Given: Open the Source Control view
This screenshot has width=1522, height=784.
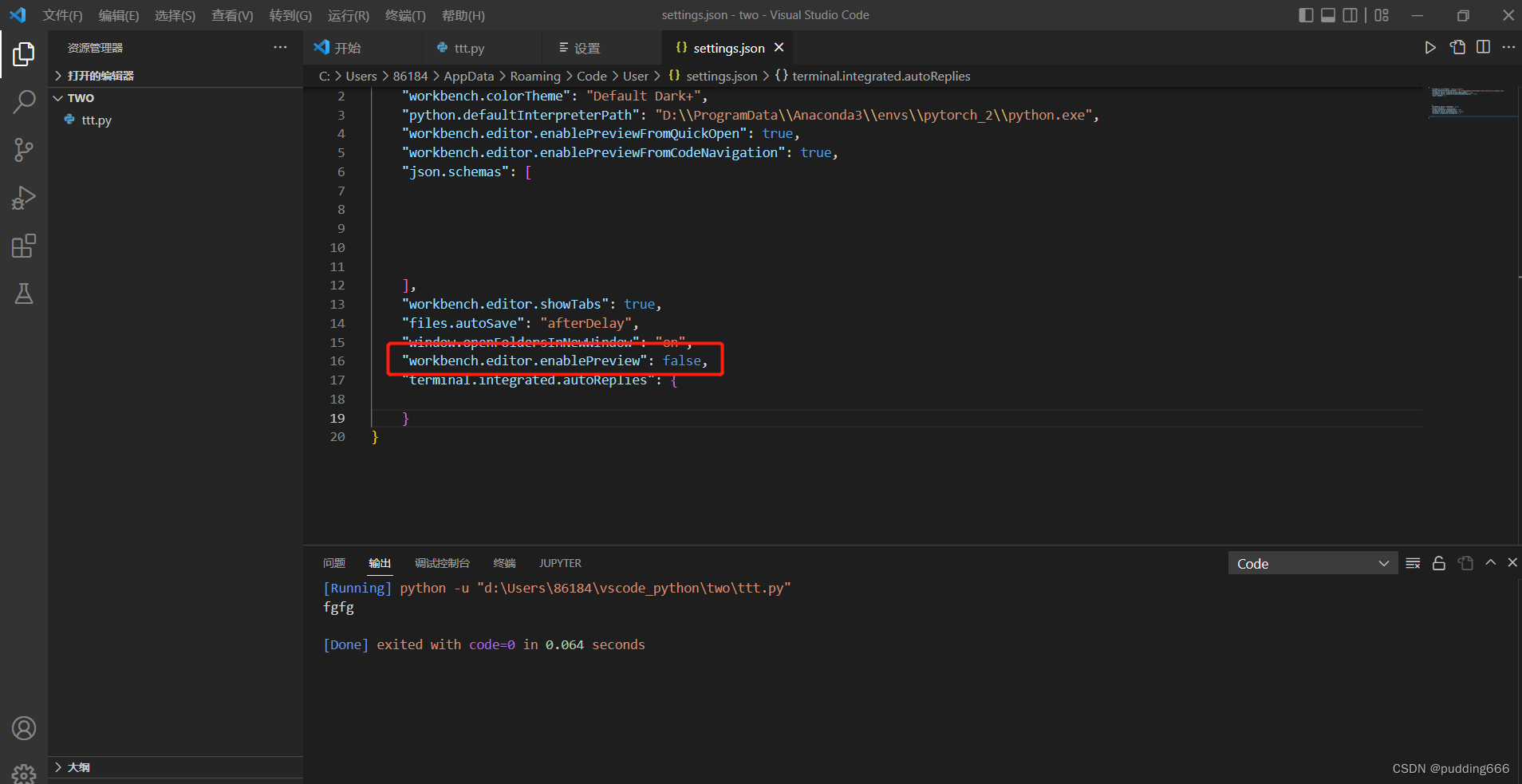Looking at the screenshot, I should tap(24, 150).
